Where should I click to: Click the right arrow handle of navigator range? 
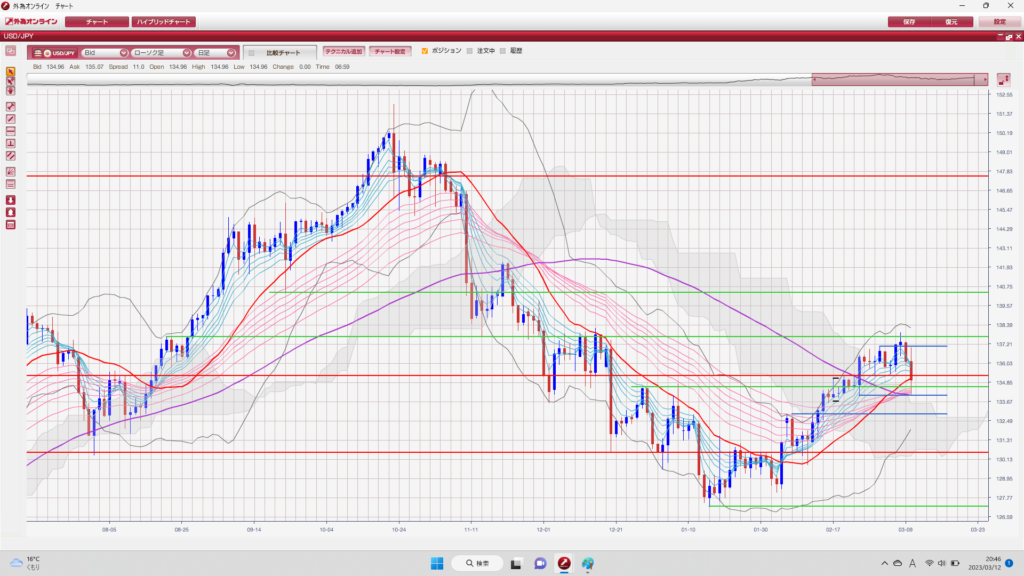(x=985, y=80)
